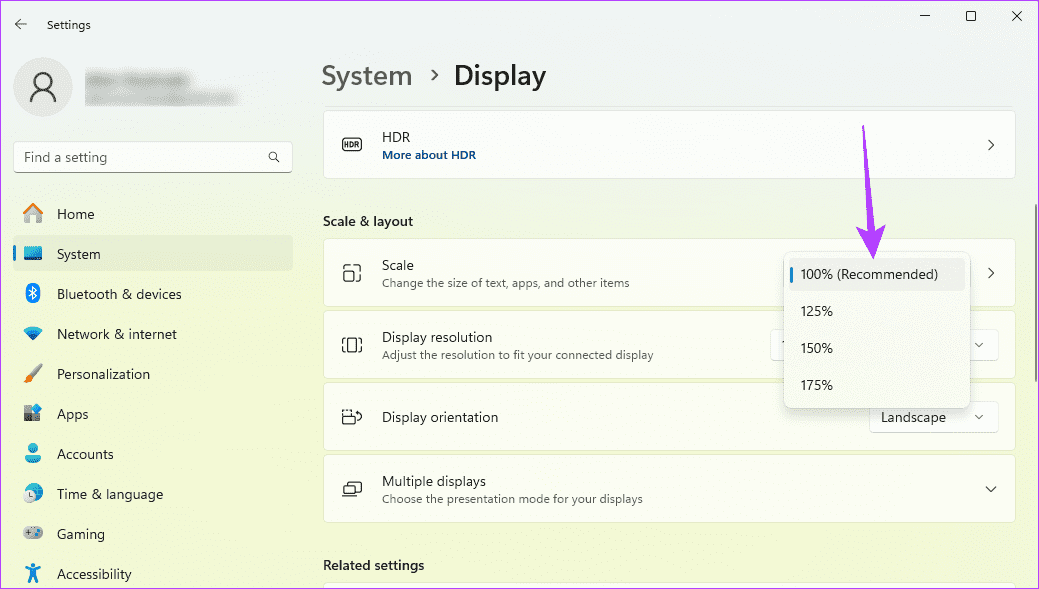1039x589 pixels.
Task: Expand the Multiple displays section
Action: tap(990, 488)
